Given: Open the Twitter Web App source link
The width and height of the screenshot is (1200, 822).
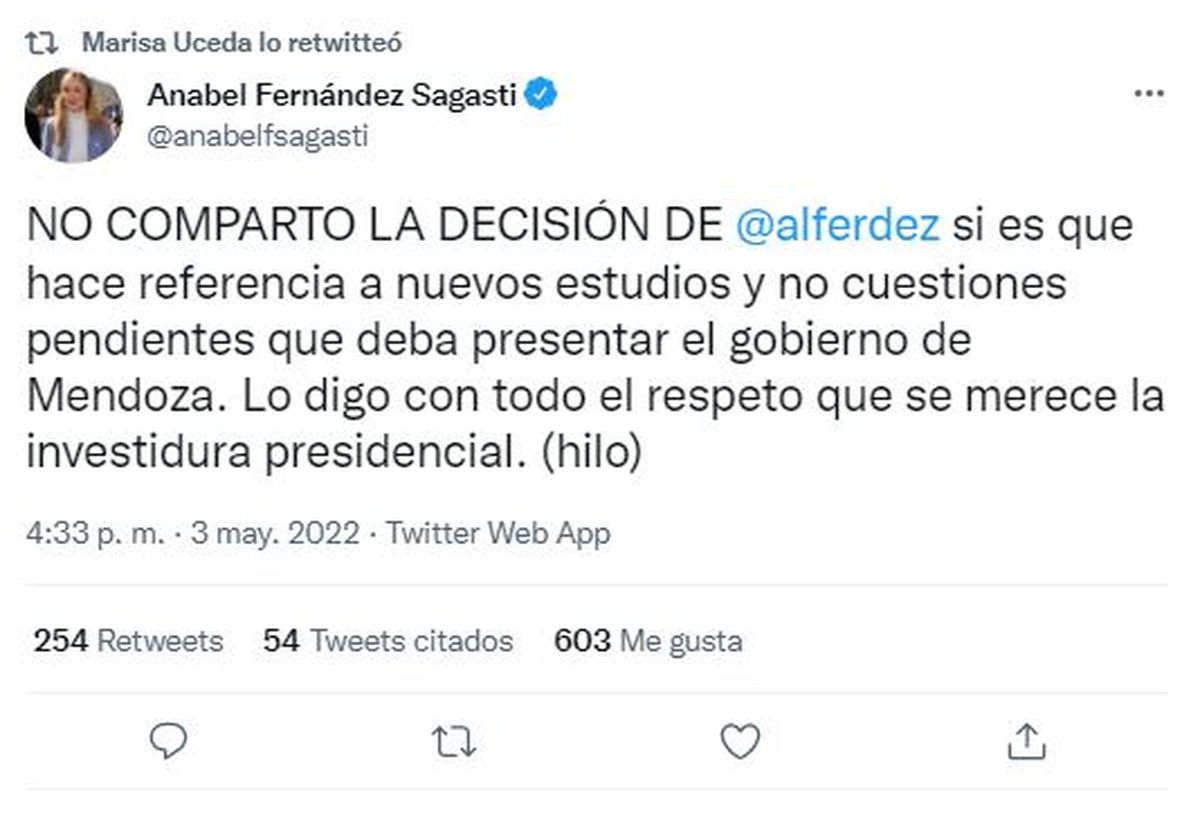Looking at the screenshot, I should click(498, 533).
